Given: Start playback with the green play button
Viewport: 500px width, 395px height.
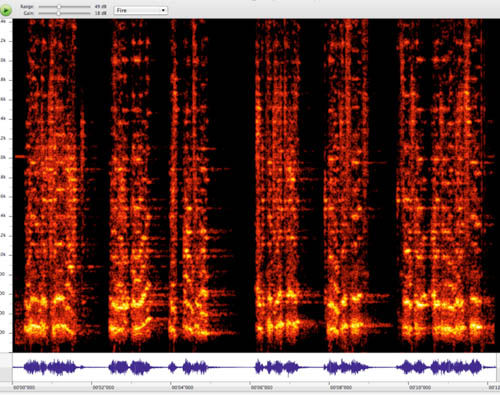Looking at the screenshot, I should tap(5, 10).
